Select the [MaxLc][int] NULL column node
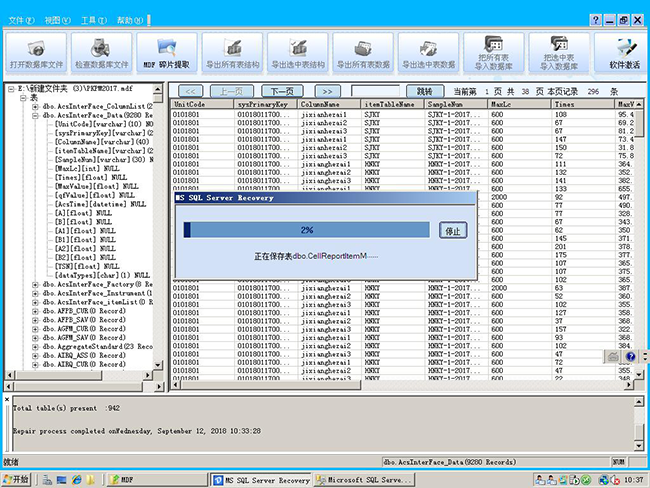 pyautogui.click(x=87, y=168)
